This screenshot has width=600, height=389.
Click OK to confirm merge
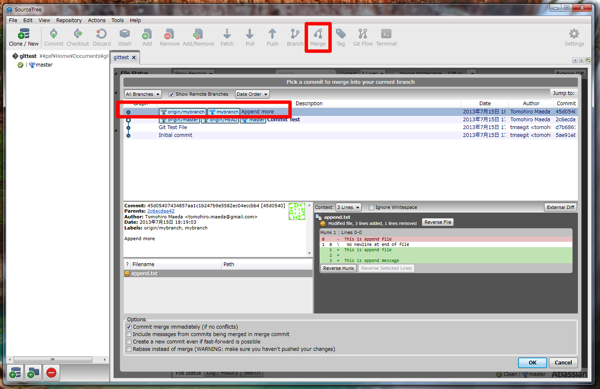[532, 362]
